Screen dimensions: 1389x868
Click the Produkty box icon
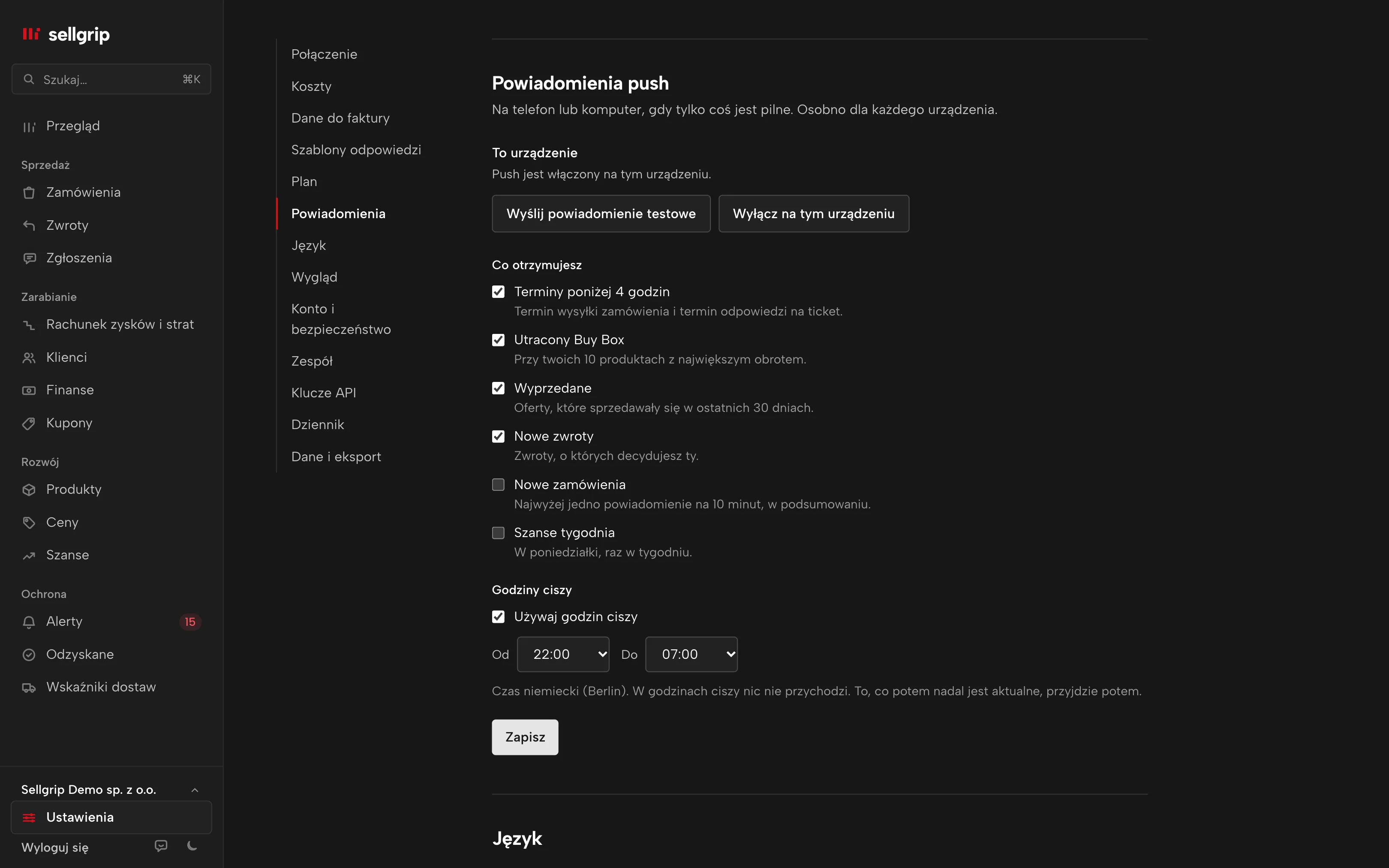click(x=29, y=490)
